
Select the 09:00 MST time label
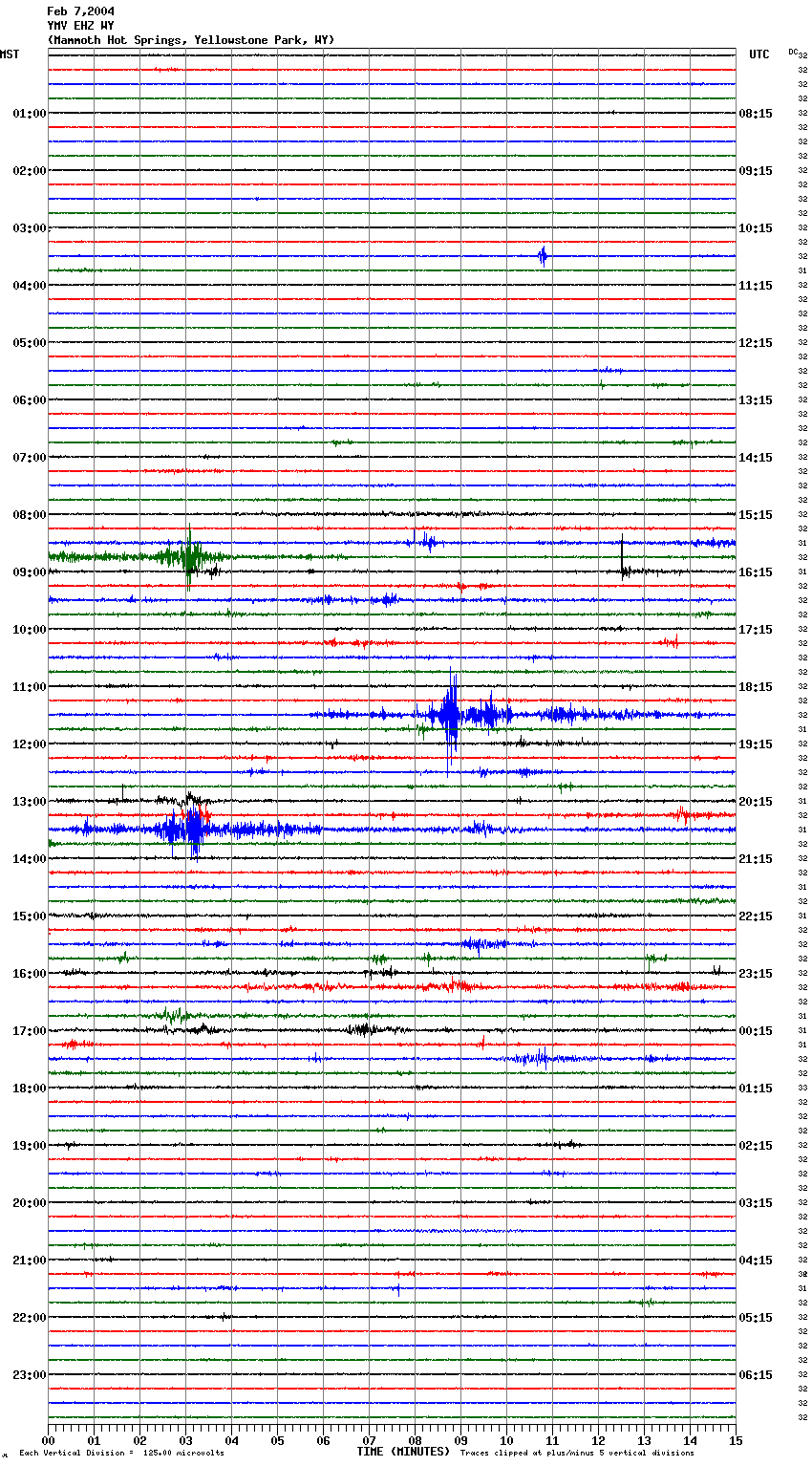(30, 572)
